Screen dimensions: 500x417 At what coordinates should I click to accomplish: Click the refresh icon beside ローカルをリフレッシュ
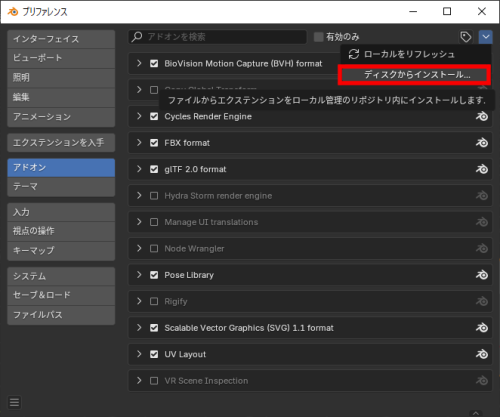click(x=354, y=54)
